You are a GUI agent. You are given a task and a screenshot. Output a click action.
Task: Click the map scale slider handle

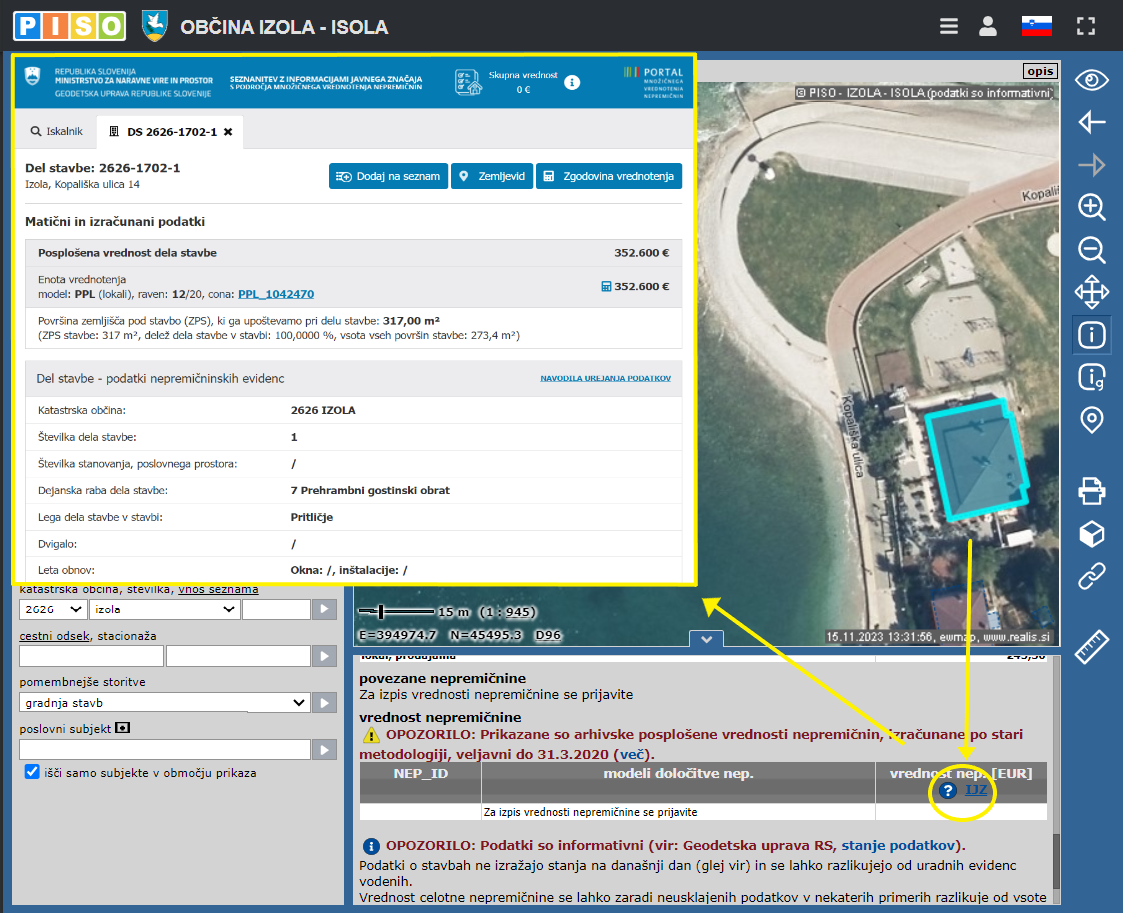(x=381, y=611)
